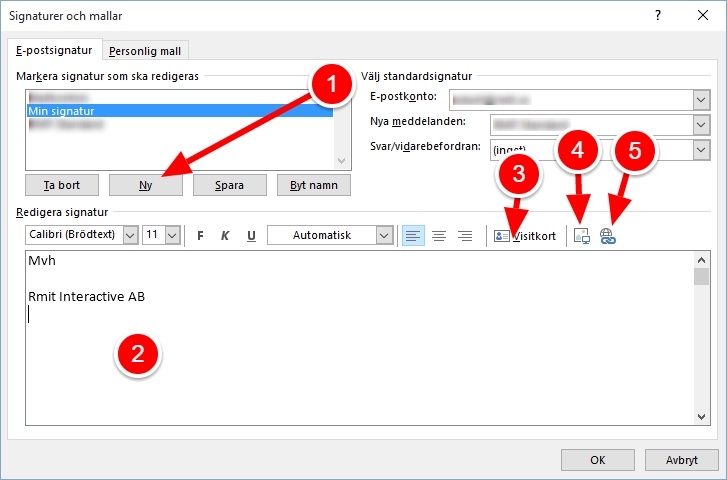Open the font name dropdown Calibri (Brödtext)

pos(130,235)
